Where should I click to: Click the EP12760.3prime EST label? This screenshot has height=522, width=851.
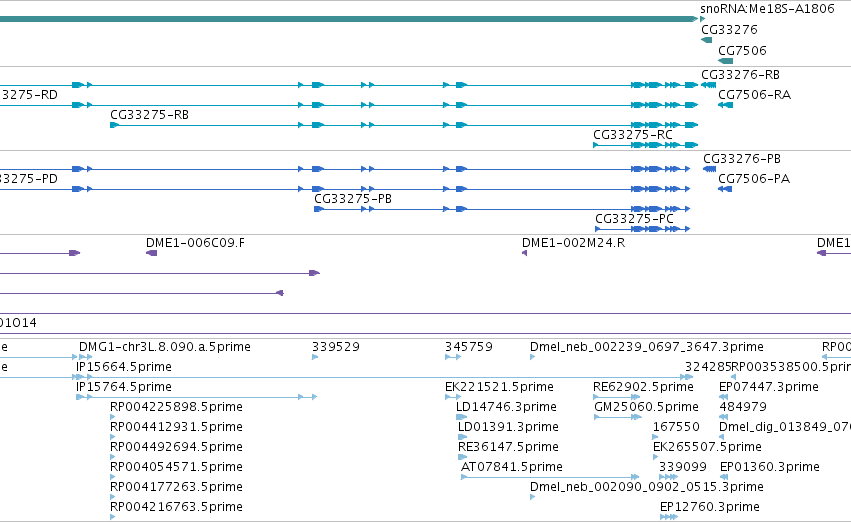coord(709,507)
